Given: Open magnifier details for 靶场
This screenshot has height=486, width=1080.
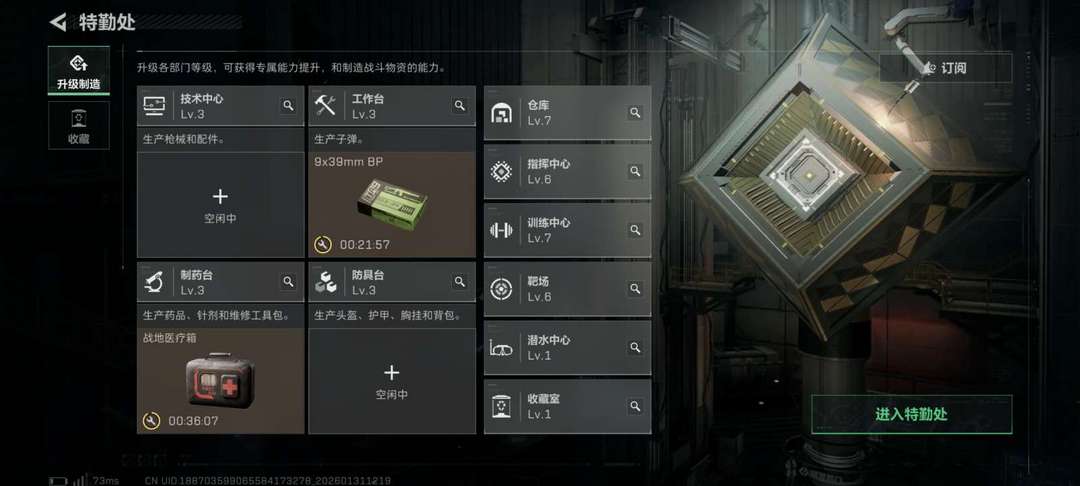Looking at the screenshot, I should click(635, 289).
